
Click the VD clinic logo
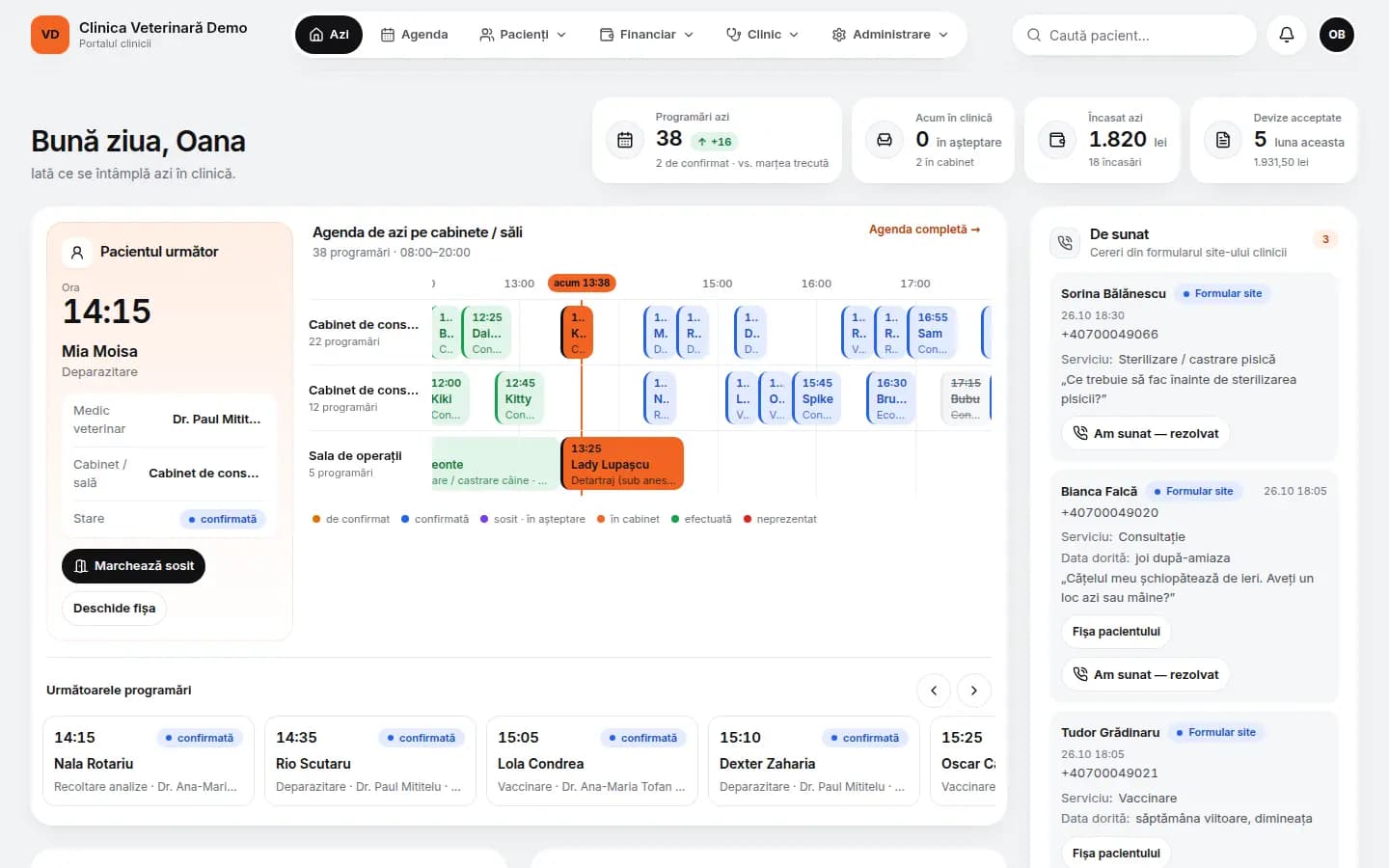[50, 35]
